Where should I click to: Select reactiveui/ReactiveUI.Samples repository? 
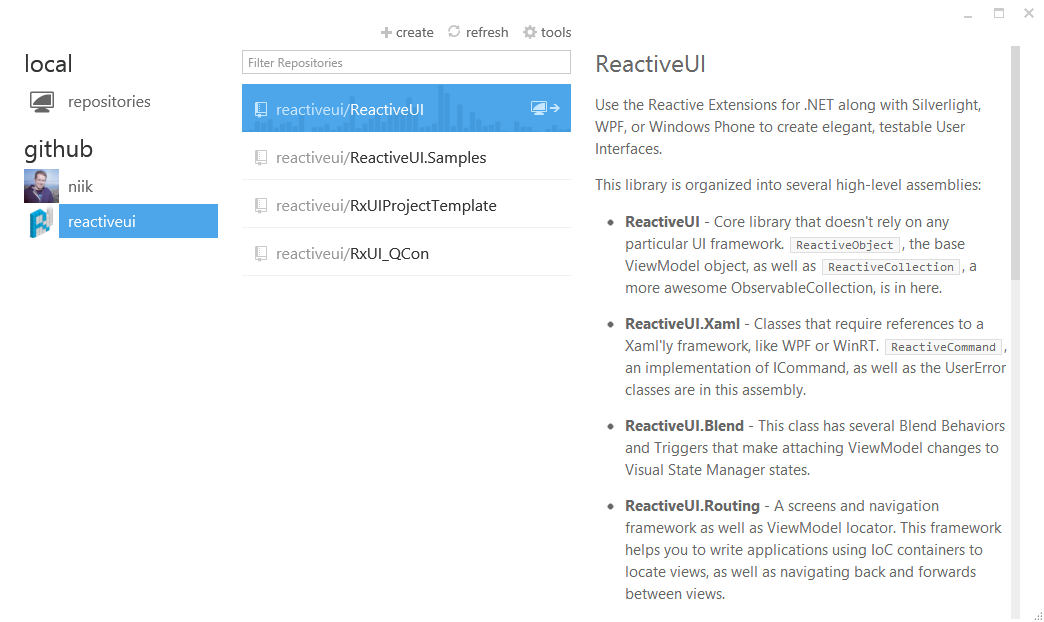click(406, 157)
